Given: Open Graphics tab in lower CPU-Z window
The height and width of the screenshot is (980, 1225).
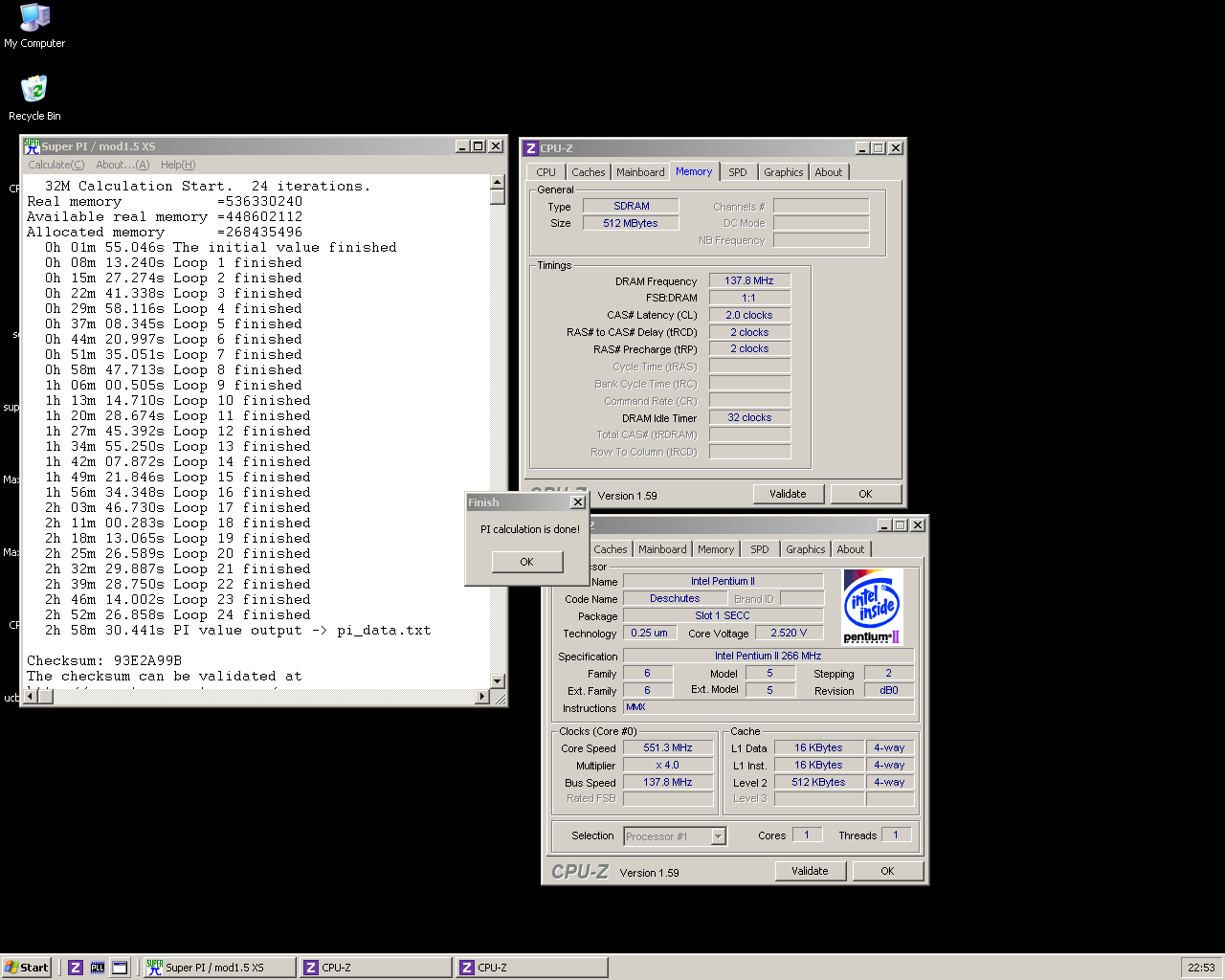Looking at the screenshot, I should click(806, 549).
